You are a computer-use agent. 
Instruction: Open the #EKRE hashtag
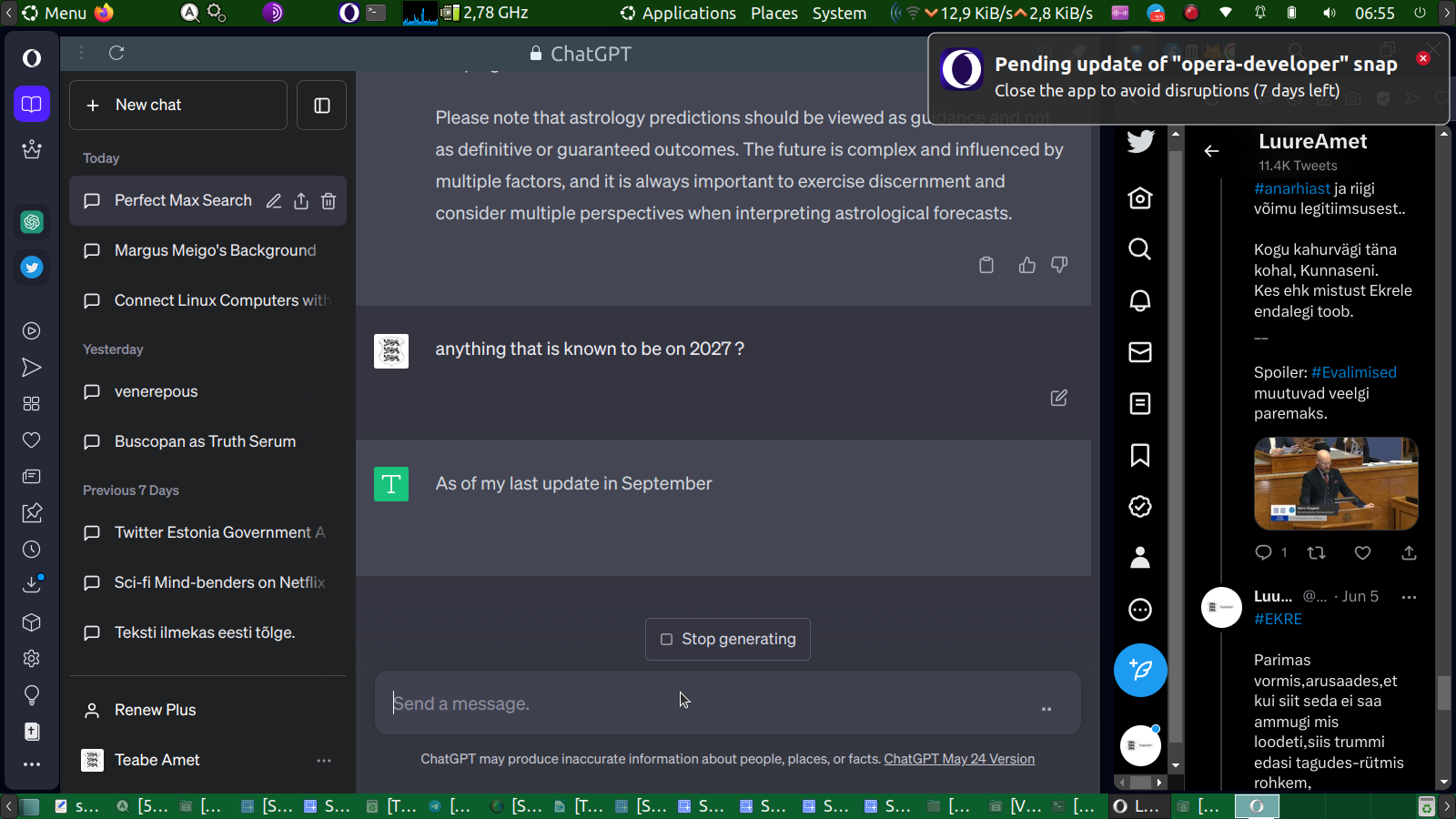(x=1278, y=619)
